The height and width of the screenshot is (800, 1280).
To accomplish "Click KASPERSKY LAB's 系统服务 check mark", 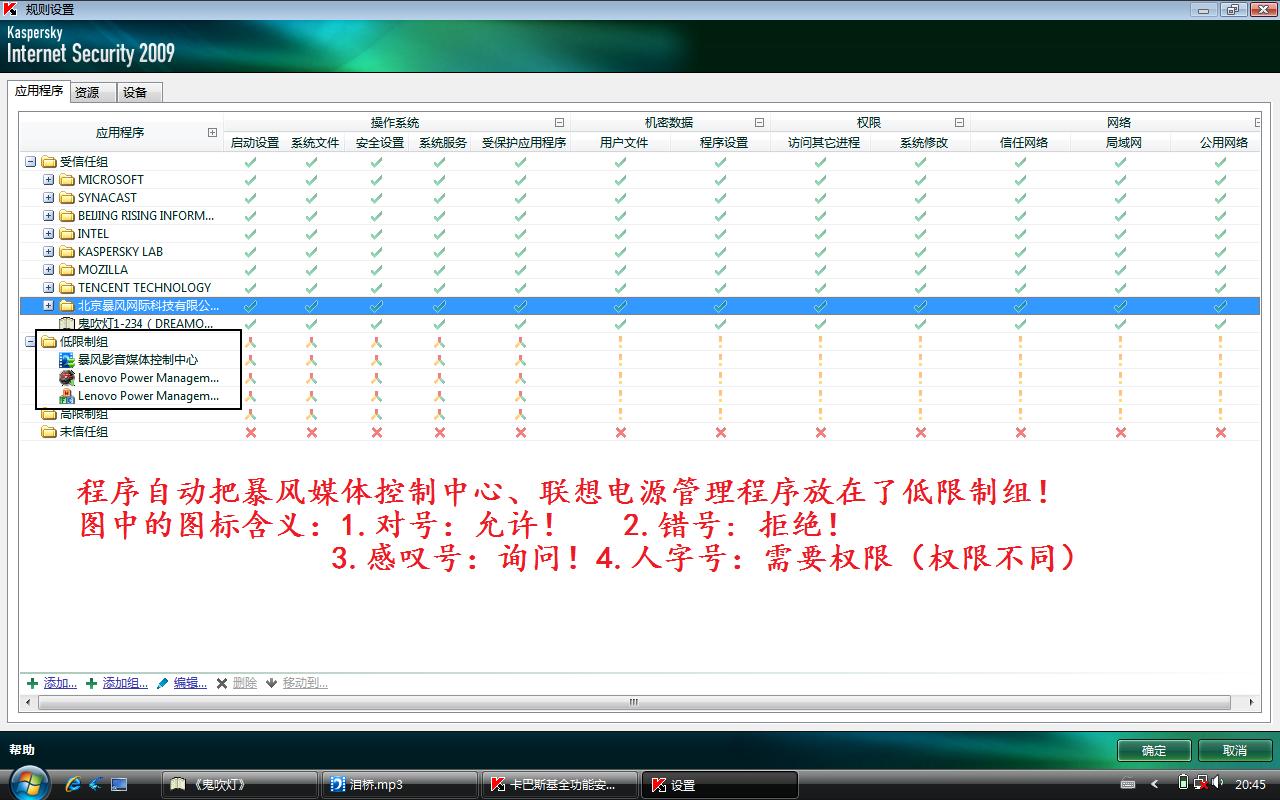I will 439,252.
